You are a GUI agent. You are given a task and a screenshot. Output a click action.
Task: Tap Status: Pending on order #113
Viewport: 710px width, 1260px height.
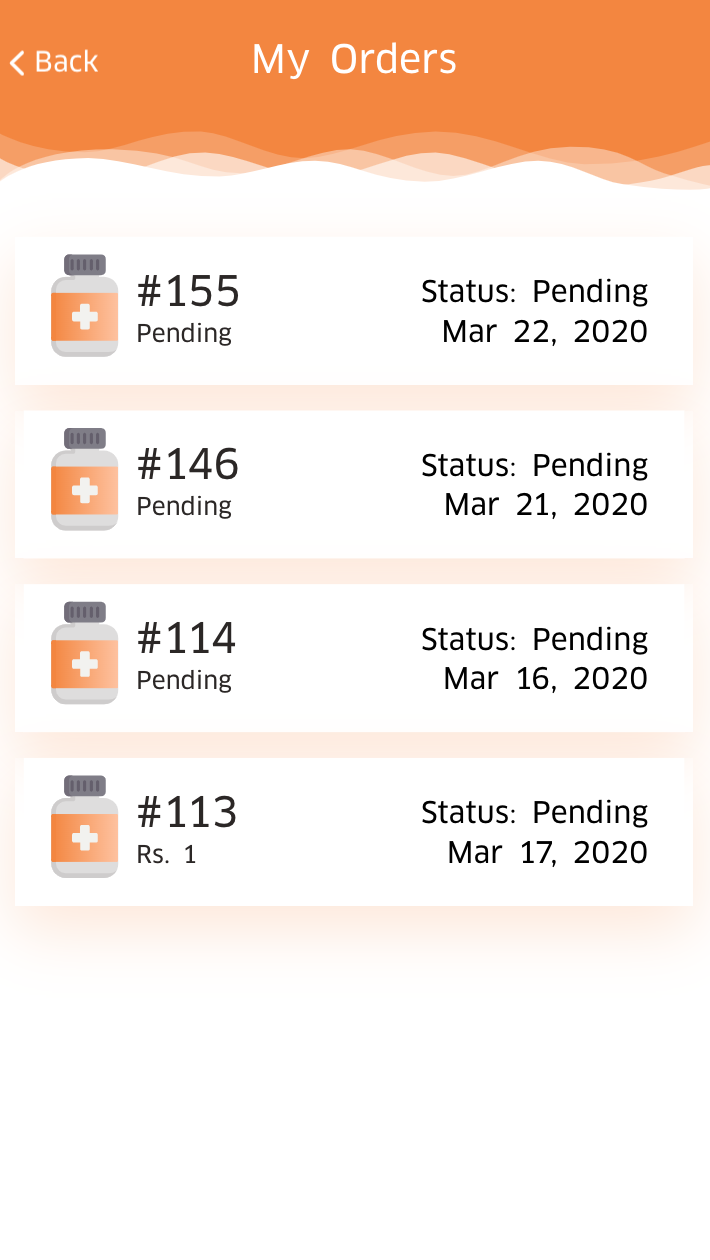(x=534, y=812)
